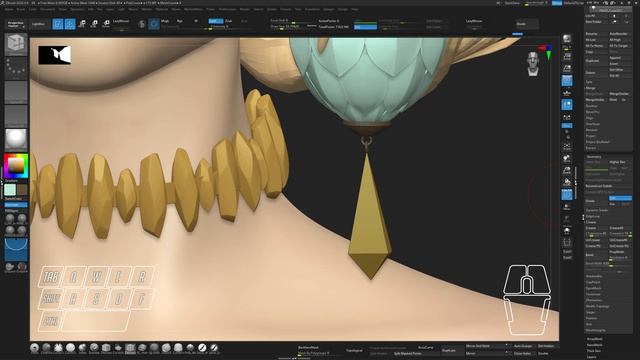Expand the Split section in SubTool
Screen dimensions: 640x360
tap(589, 82)
